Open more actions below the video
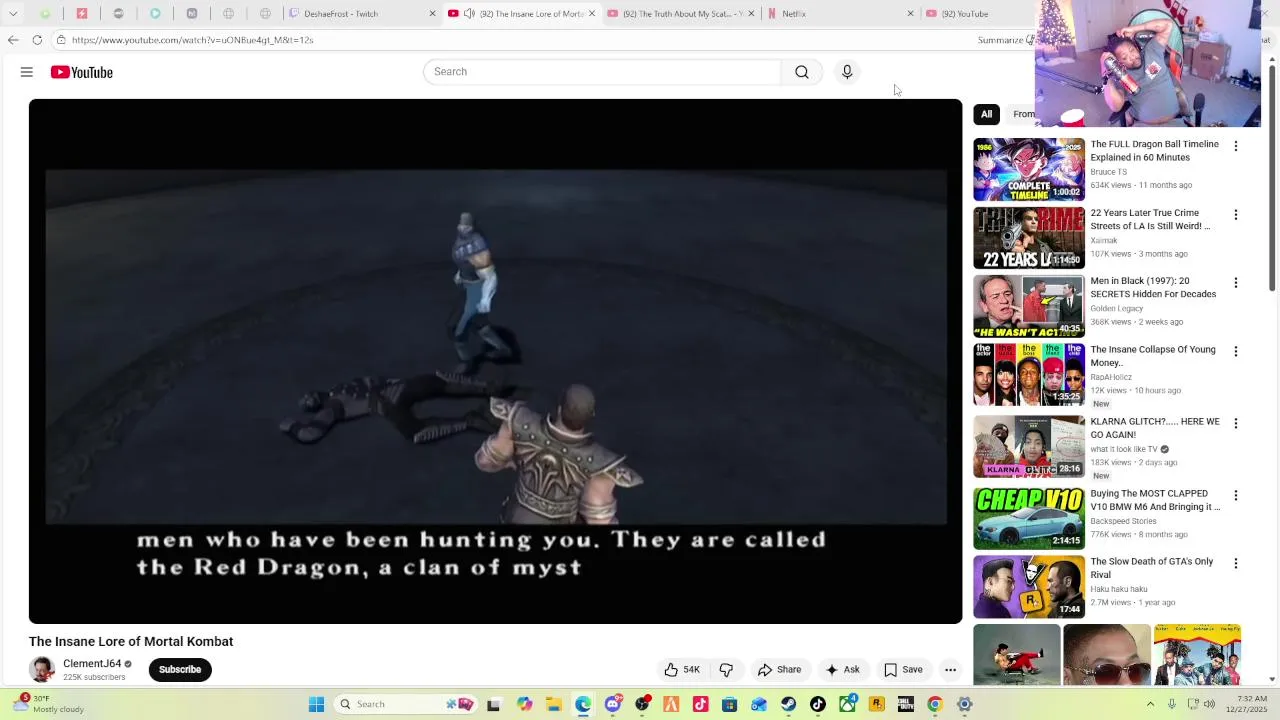The width and height of the screenshot is (1280, 720). click(x=951, y=670)
